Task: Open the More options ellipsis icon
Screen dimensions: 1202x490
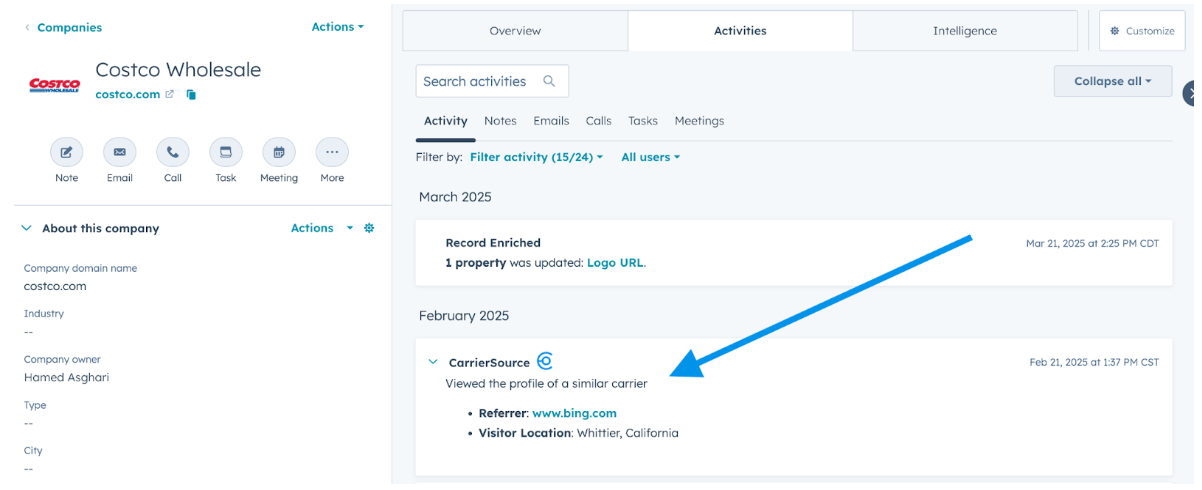Action: click(332, 153)
